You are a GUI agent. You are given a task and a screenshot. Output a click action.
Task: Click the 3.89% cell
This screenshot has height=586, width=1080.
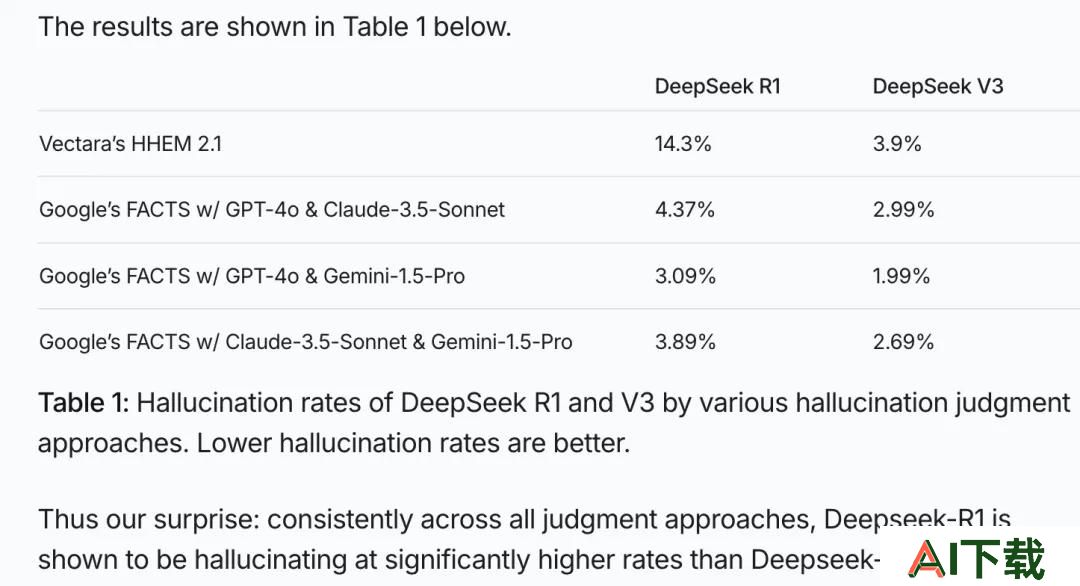[685, 342]
